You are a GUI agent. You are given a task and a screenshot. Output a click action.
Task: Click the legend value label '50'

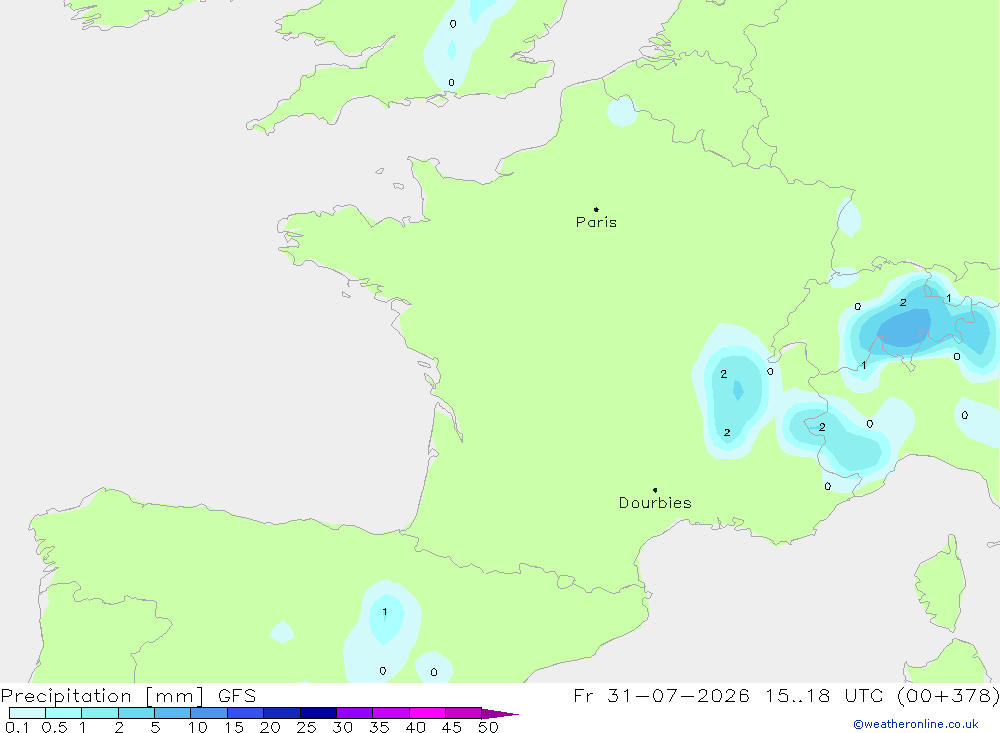point(488,727)
